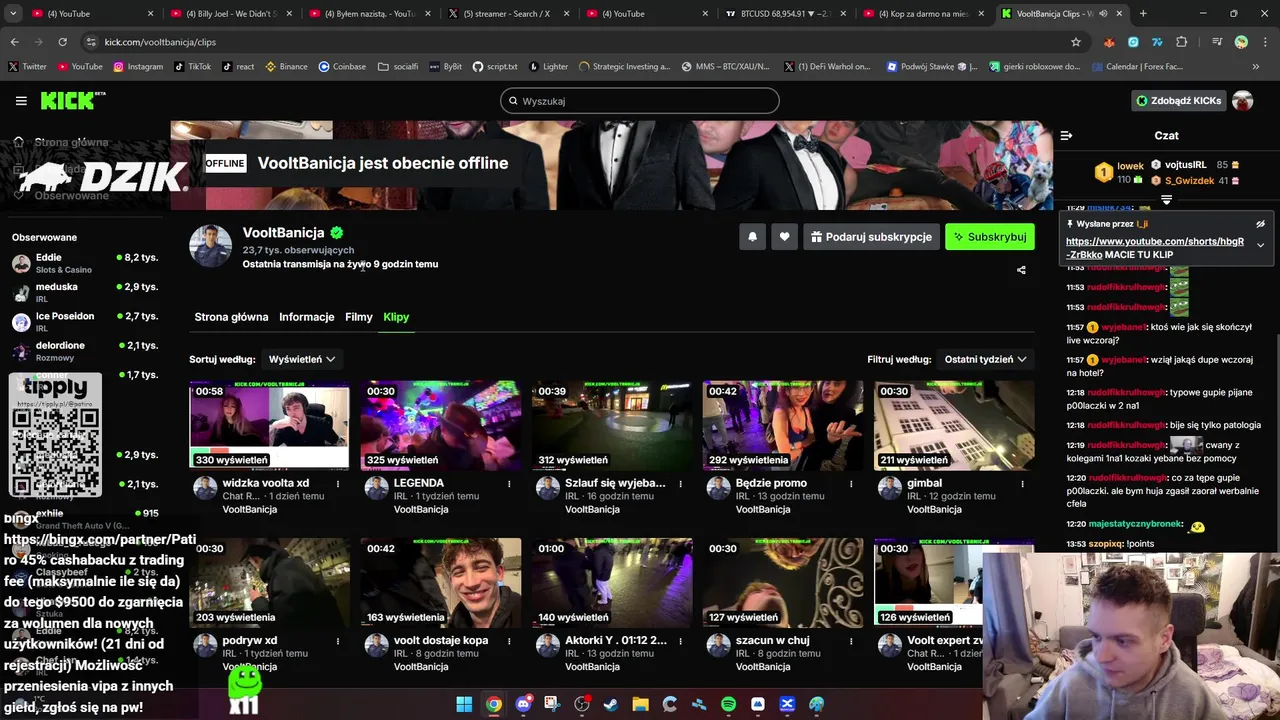Open the Binance bookmark

pos(286,67)
